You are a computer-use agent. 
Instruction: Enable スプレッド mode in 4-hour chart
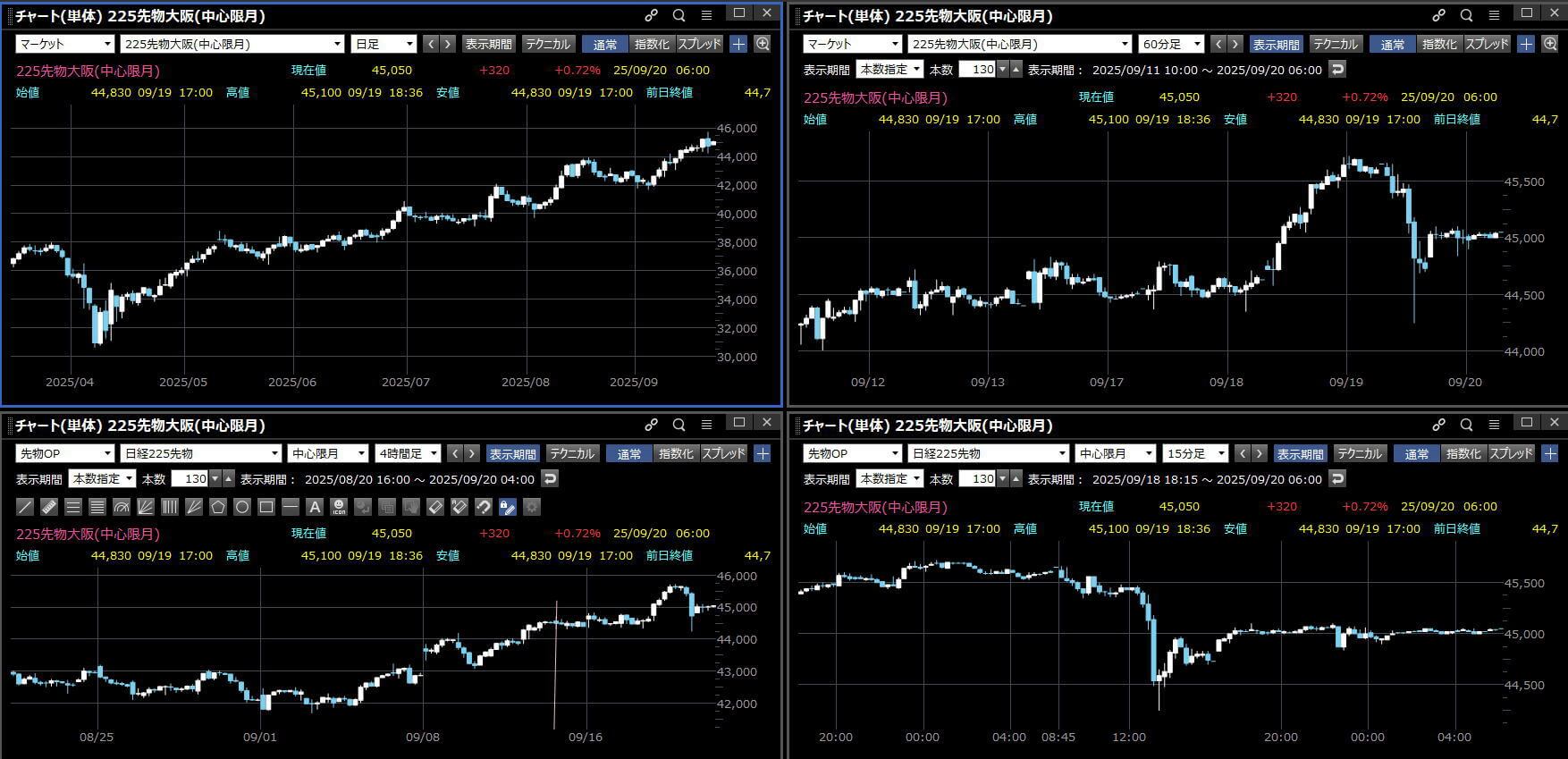click(723, 453)
